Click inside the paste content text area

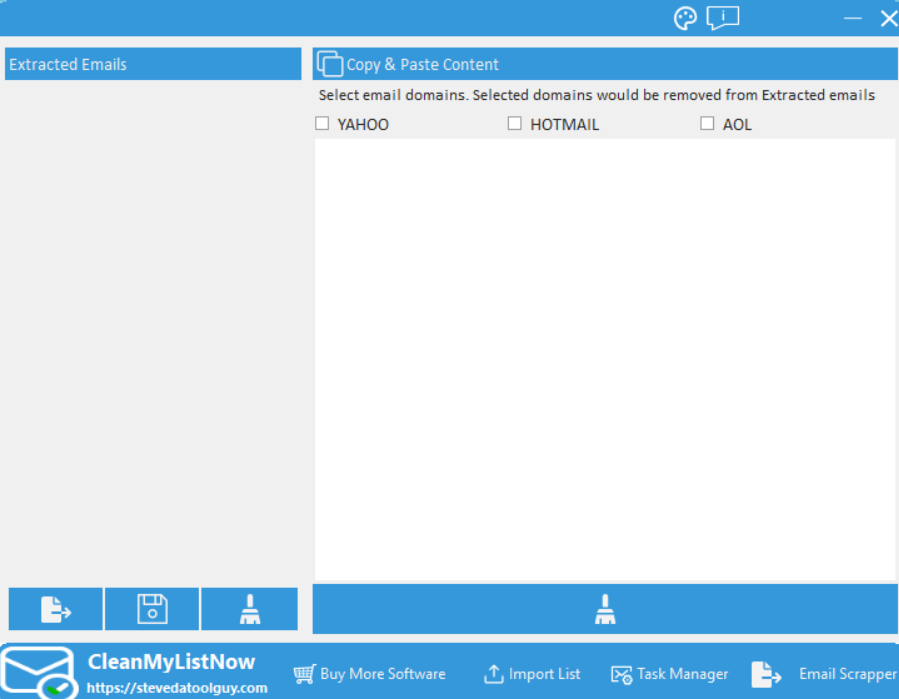pos(604,360)
